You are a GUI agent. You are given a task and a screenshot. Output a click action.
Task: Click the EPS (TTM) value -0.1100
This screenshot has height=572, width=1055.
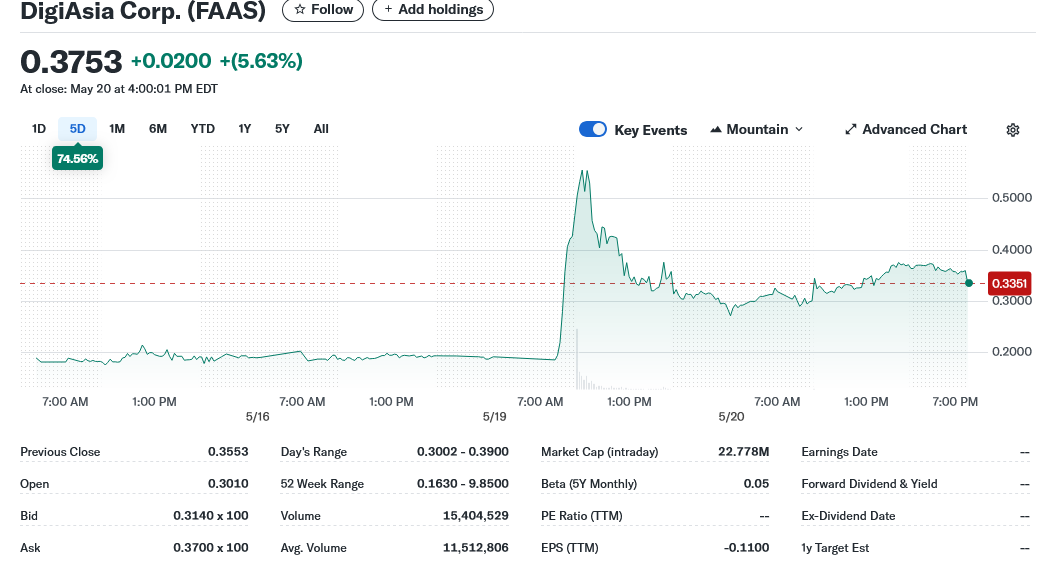pos(746,548)
